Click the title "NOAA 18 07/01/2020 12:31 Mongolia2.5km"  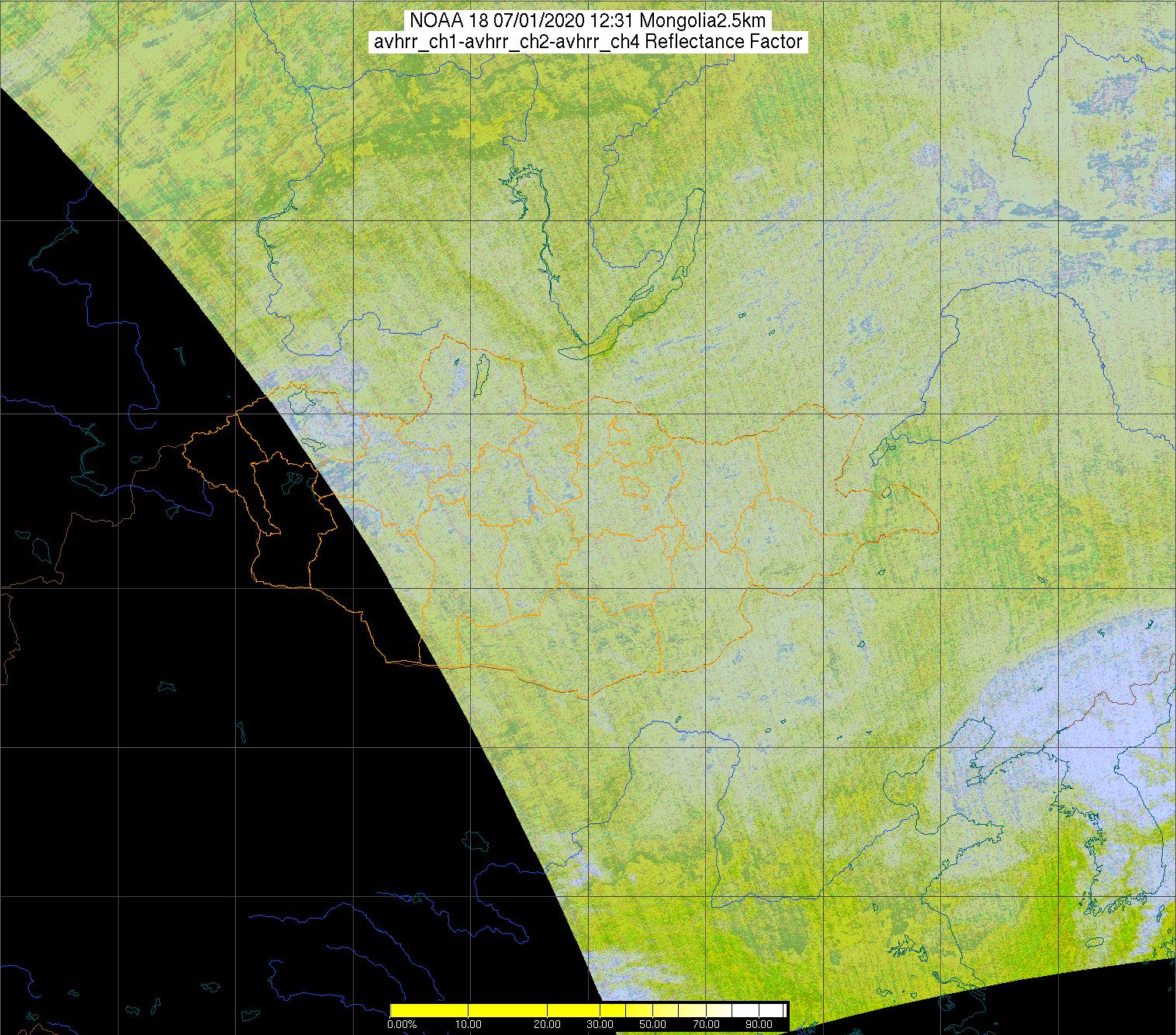589,21
